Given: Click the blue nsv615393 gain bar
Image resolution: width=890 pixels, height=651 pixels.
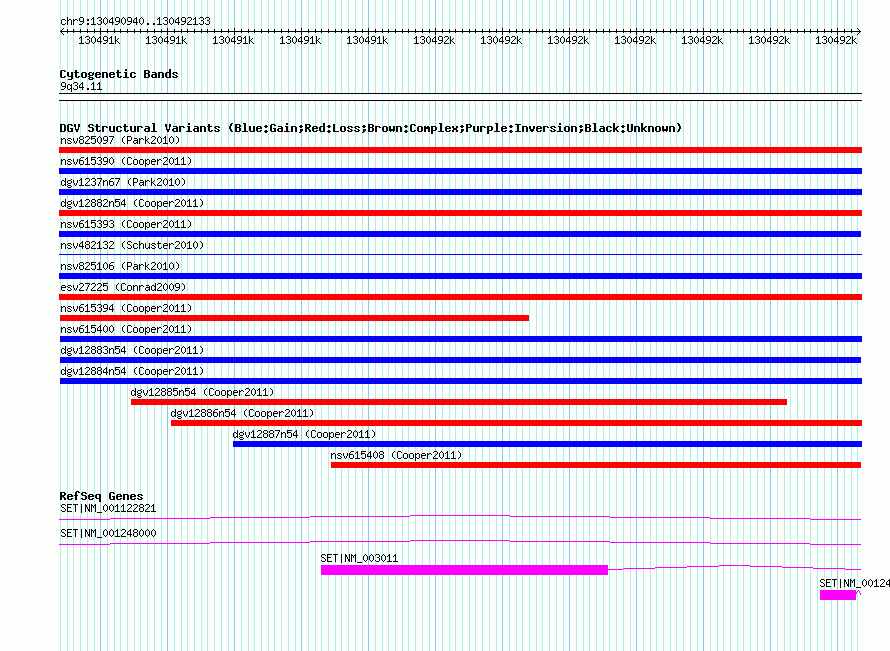Looking at the screenshot, I should 460,234.
